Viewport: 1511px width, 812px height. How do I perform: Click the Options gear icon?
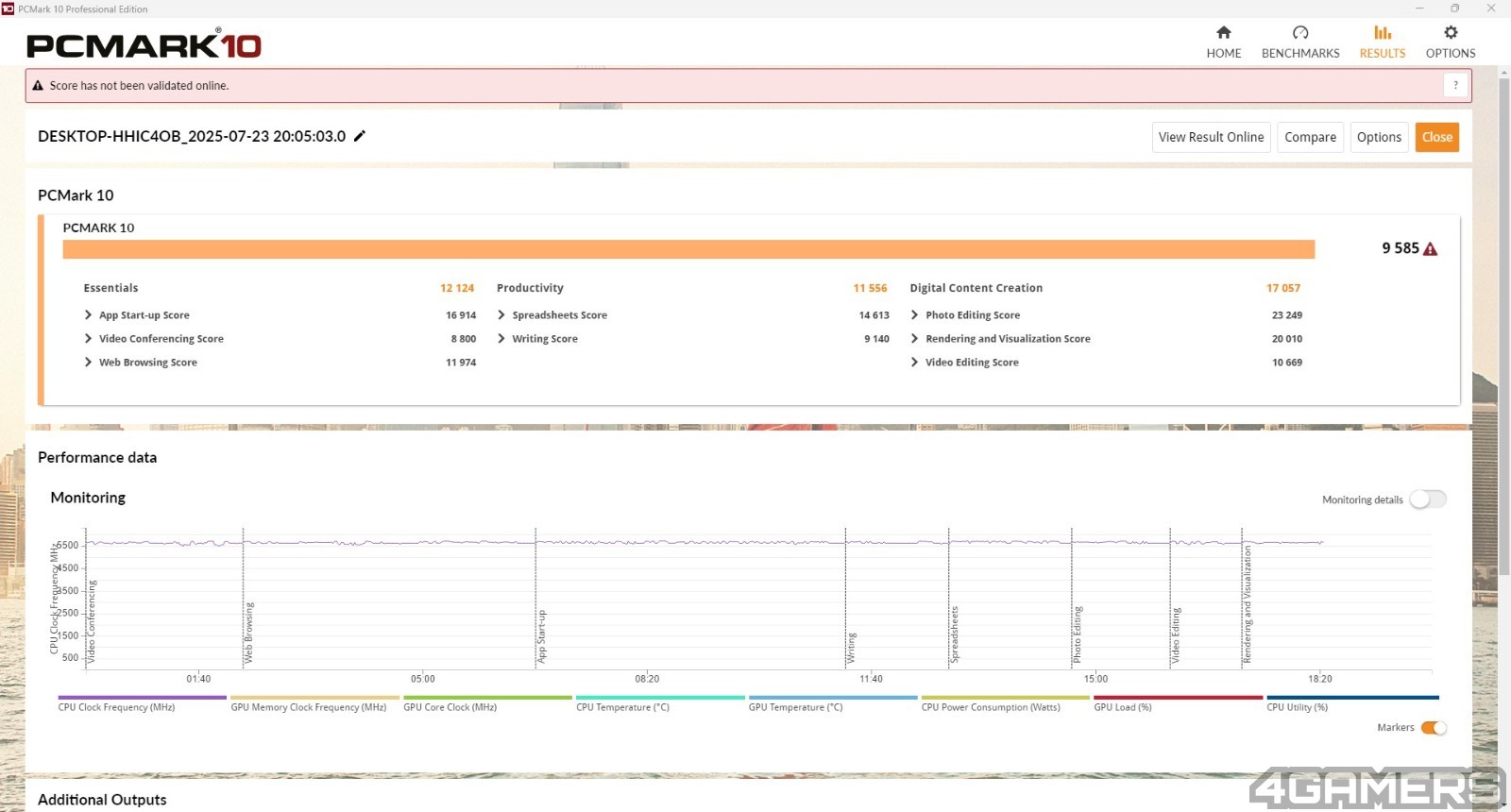(1451, 32)
